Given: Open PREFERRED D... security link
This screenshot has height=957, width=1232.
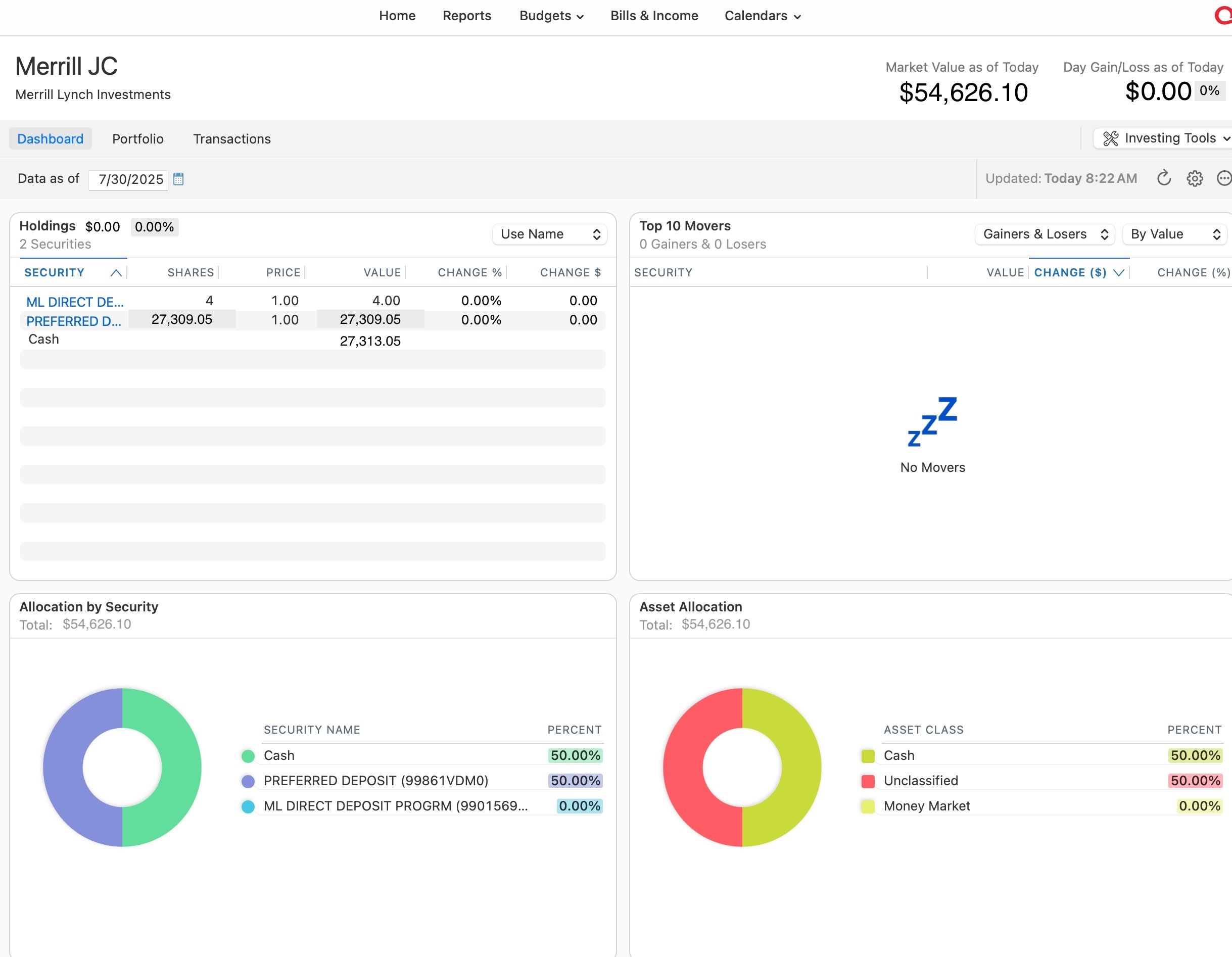Looking at the screenshot, I should tap(73, 321).
